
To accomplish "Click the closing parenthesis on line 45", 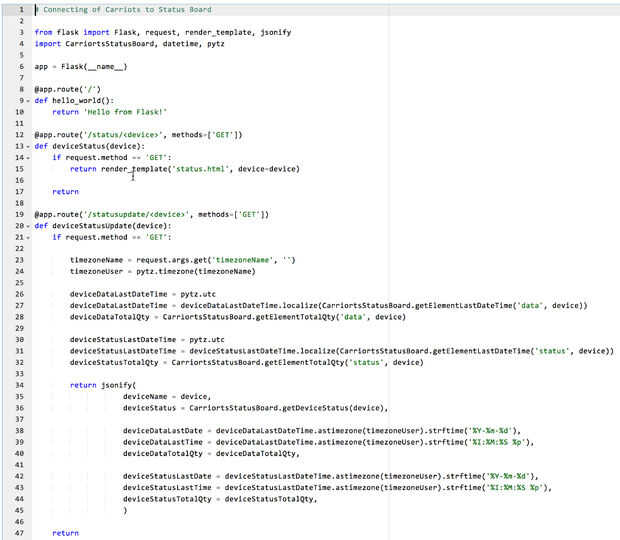I will click(125, 510).
